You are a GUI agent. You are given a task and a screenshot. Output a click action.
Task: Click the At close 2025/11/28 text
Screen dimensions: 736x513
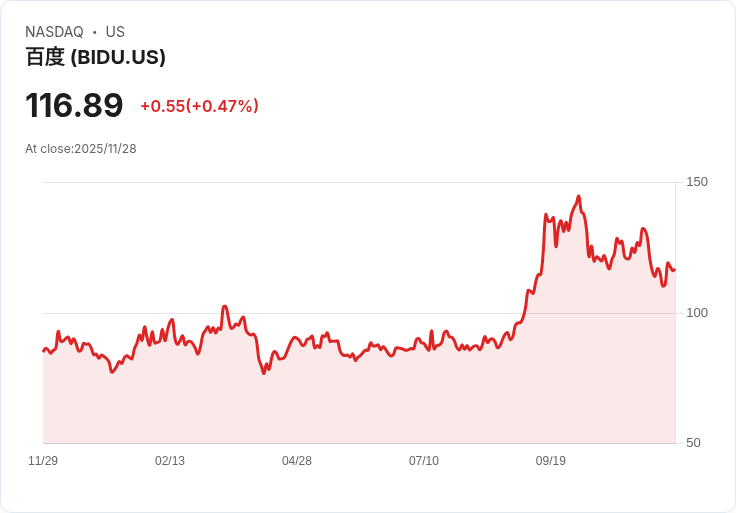(81, 149)
